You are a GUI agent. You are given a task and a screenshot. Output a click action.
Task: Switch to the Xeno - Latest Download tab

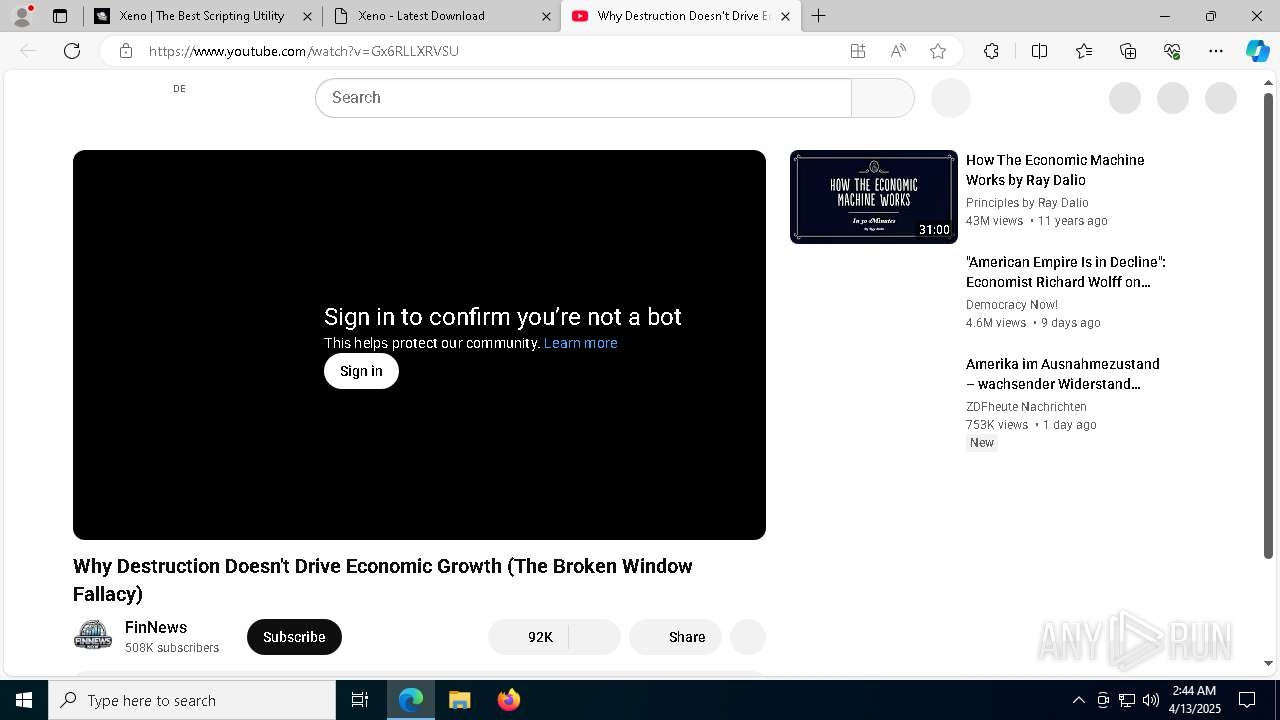(440, 16)
